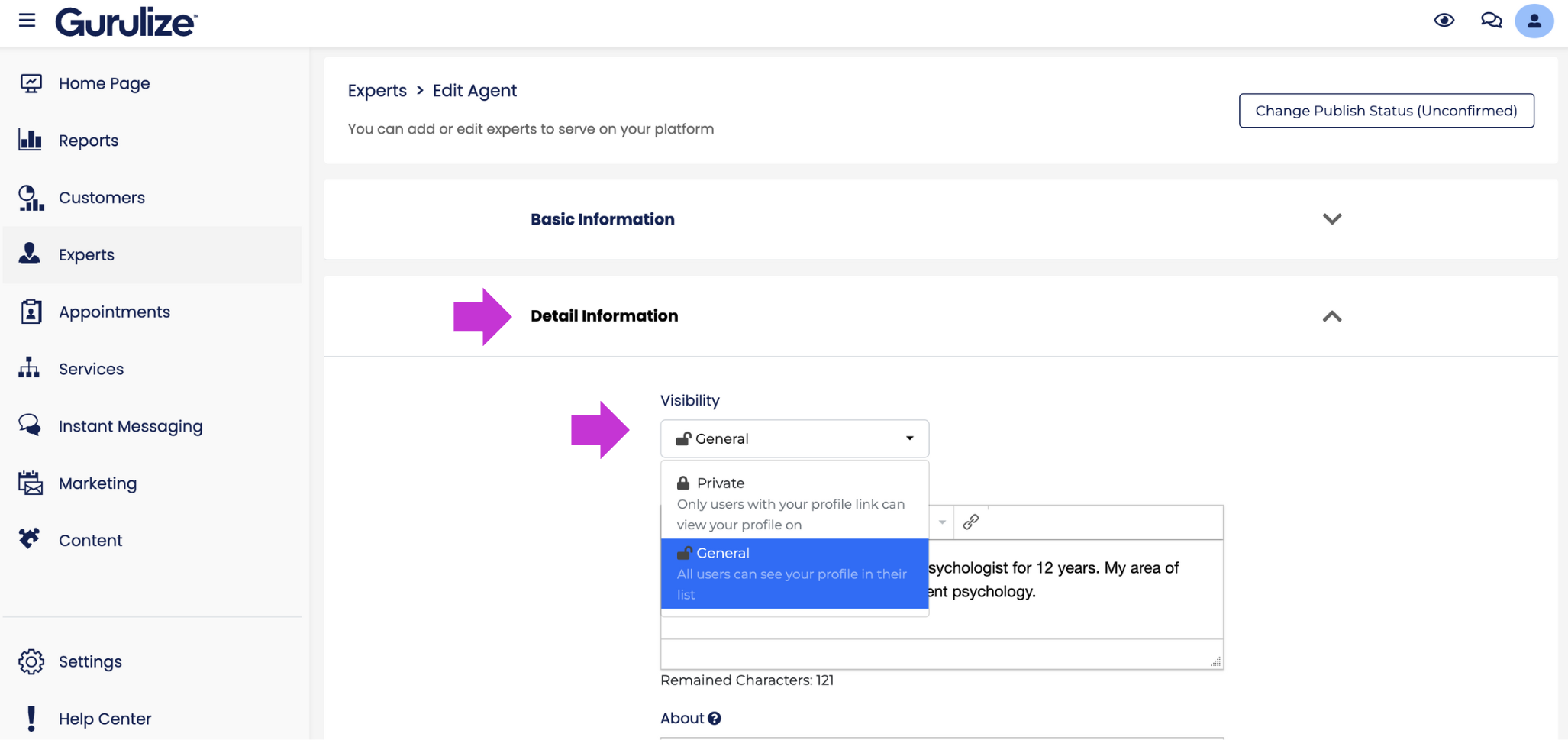This screenshot has width=1568, height=750.
Task: Open Content from sidebar
Action: tap(90, 541)
